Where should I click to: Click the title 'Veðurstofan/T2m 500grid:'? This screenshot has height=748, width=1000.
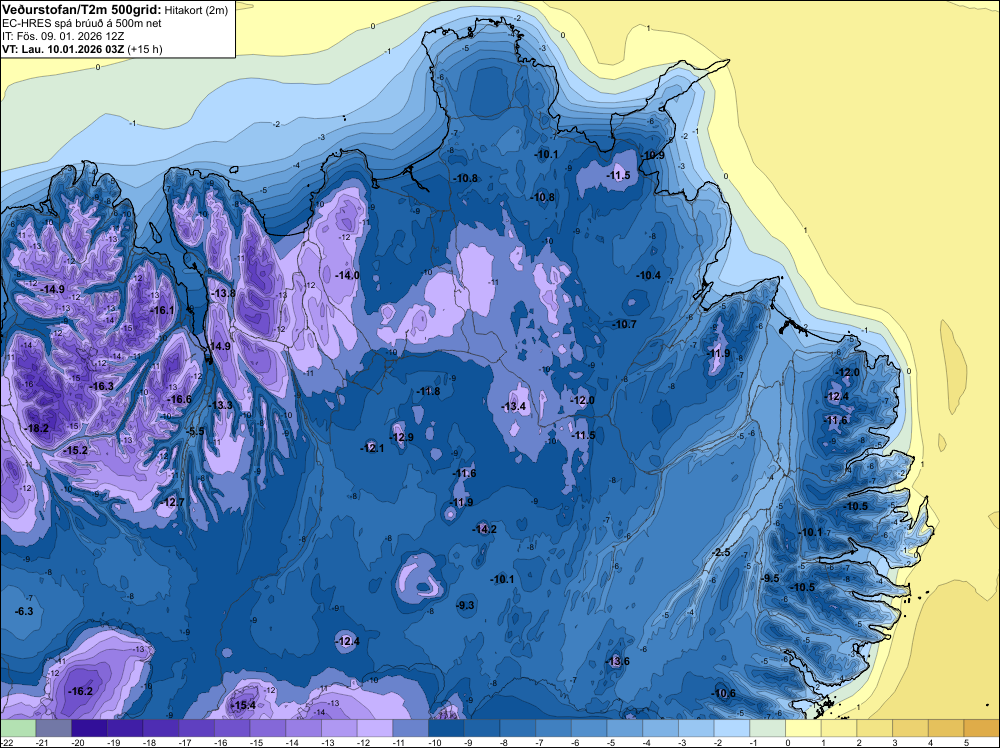tap(81, 10)
